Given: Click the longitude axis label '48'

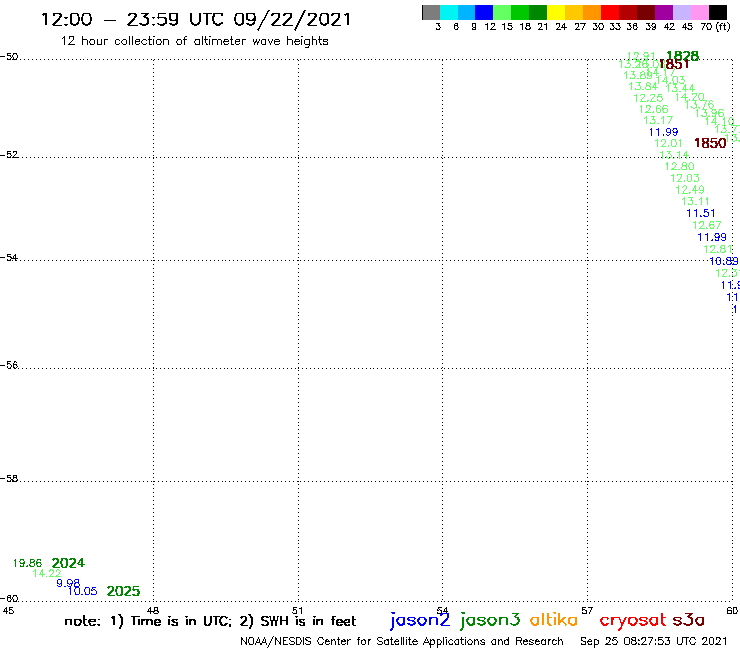Looking at the screenshot, I should (x=153, y=610).
